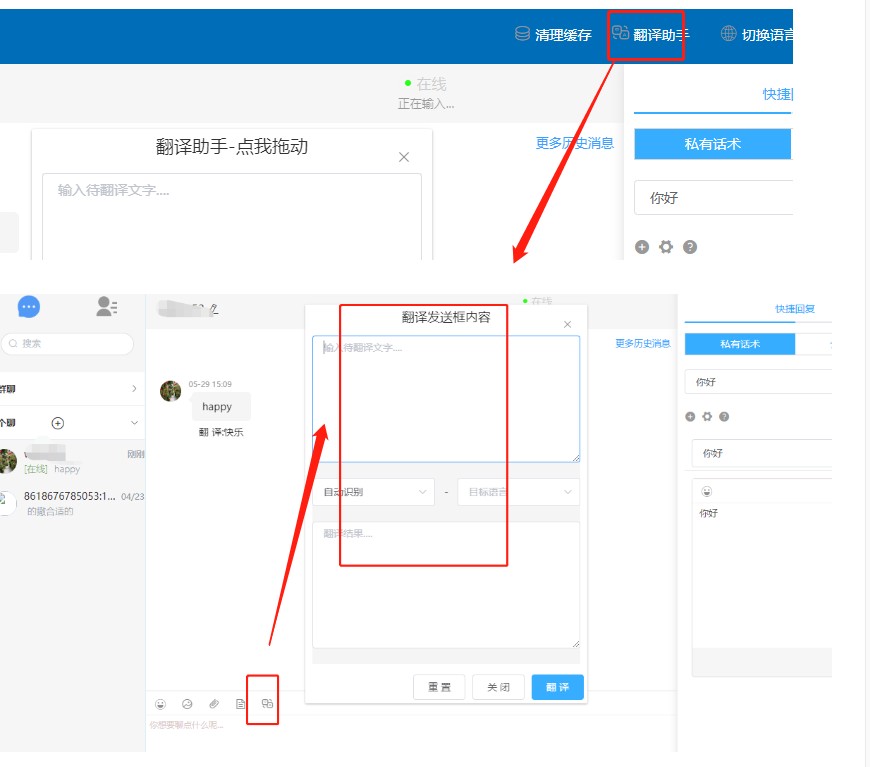
Task: Open phrase settings via the upper gear icon
Action: coord(666,247)
